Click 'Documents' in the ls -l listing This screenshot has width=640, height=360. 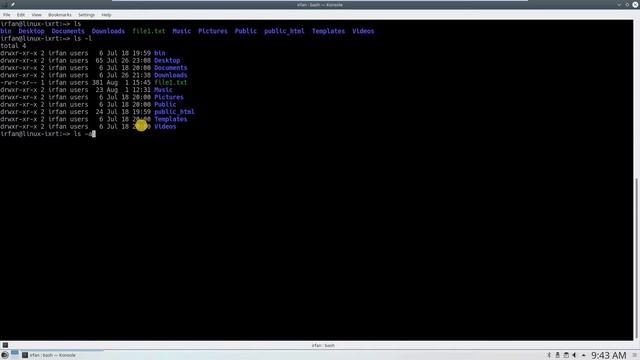point(171,68)
